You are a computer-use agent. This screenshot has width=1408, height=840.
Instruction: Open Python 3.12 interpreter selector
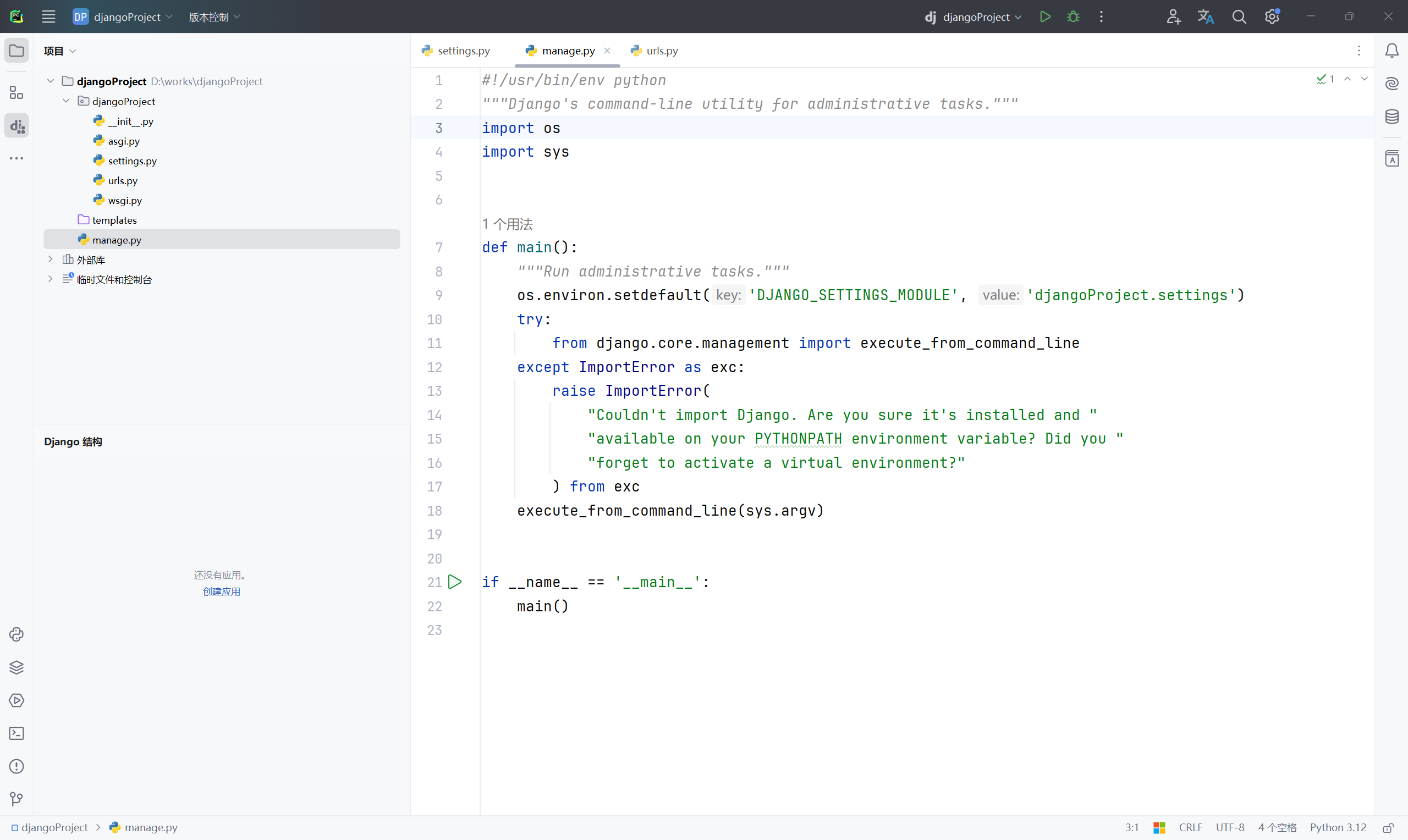click(x=1337, y=827)
